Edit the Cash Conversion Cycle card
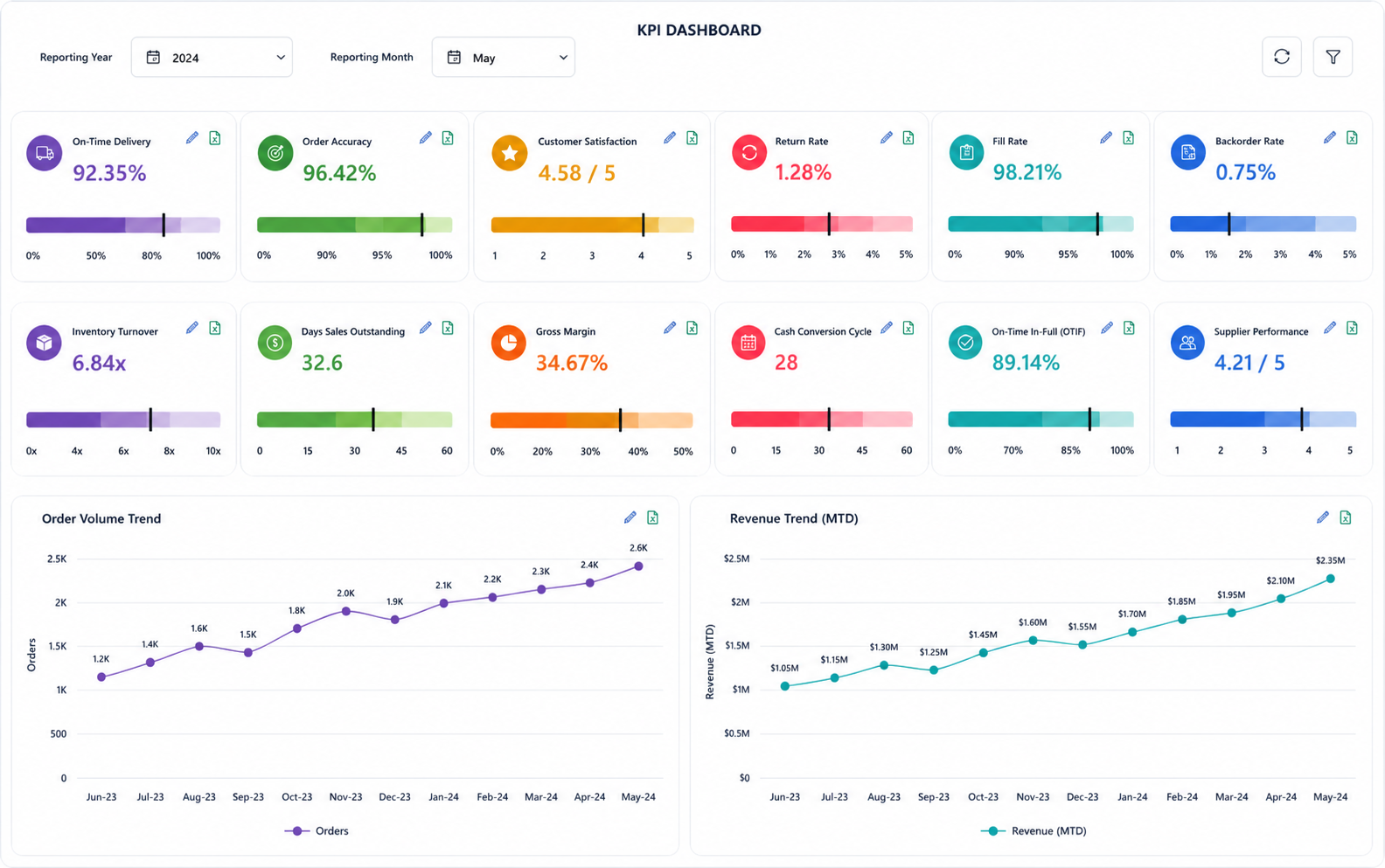 [x=887, y=328]
